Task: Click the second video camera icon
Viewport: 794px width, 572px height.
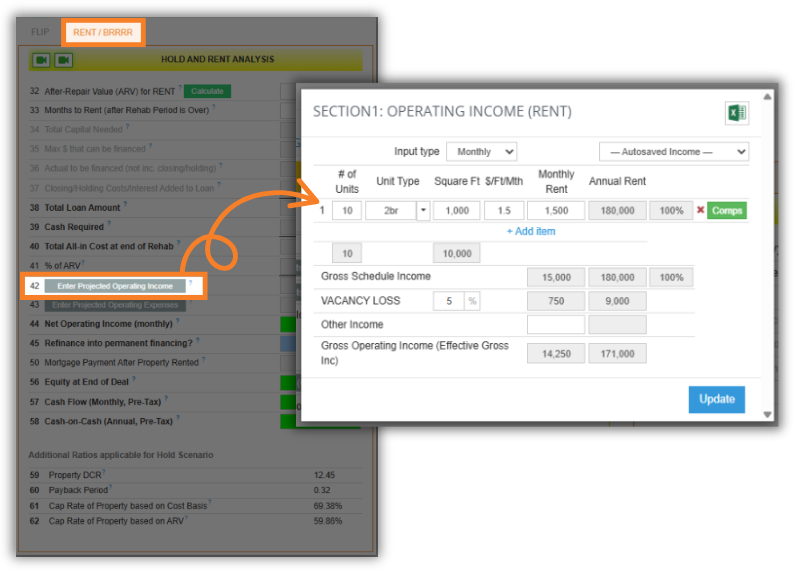Action: coord(63,60)
